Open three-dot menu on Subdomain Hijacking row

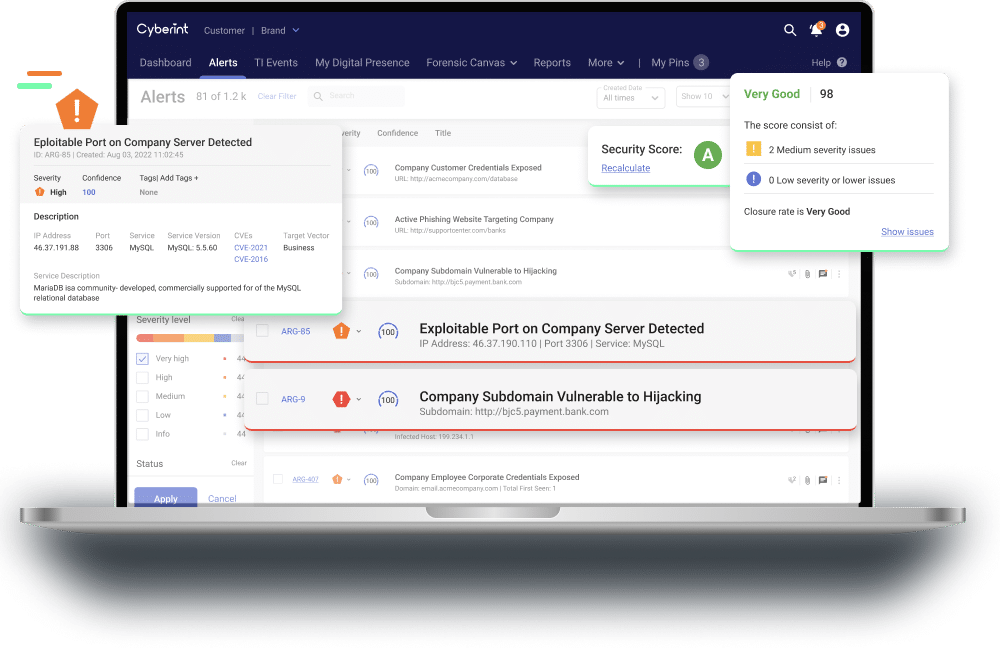[838, 273]
